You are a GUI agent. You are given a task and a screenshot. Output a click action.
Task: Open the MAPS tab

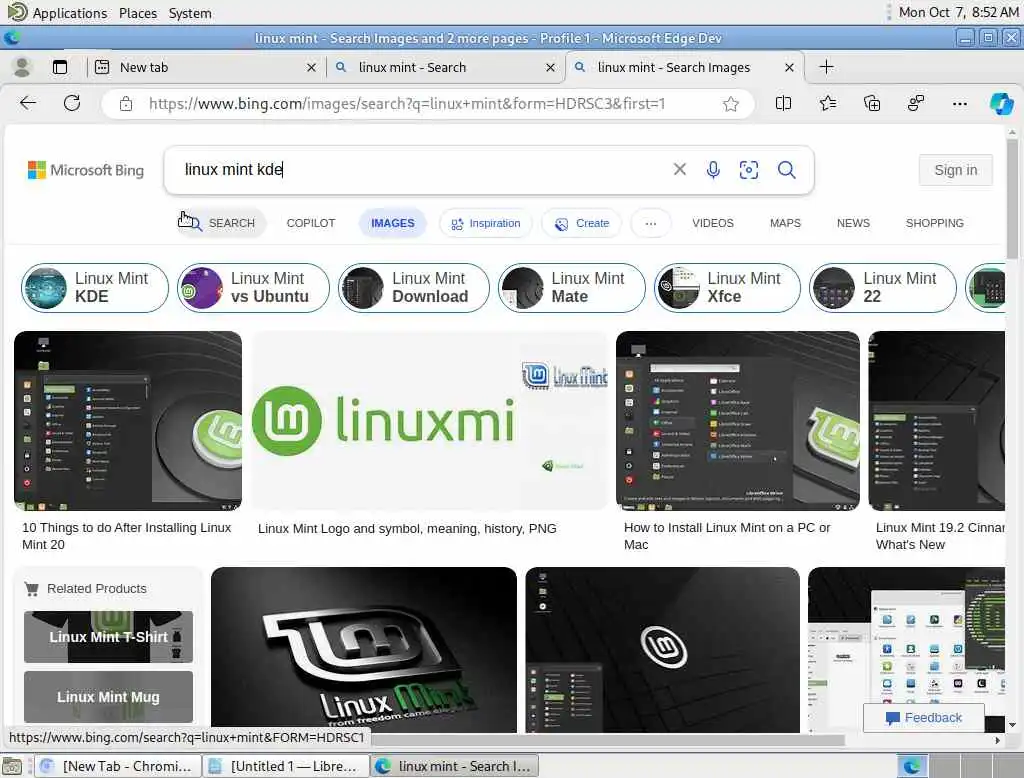click(x=785, y=223)
